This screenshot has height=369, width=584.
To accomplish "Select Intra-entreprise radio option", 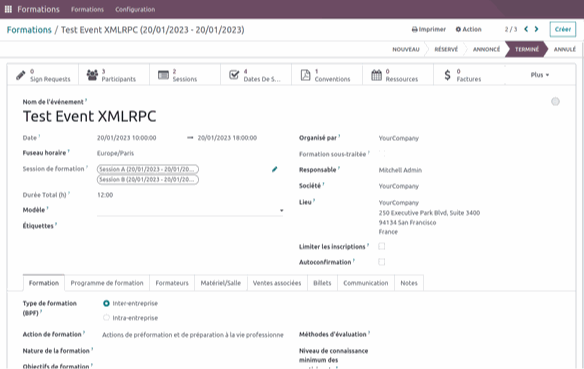I will (106, 318).
